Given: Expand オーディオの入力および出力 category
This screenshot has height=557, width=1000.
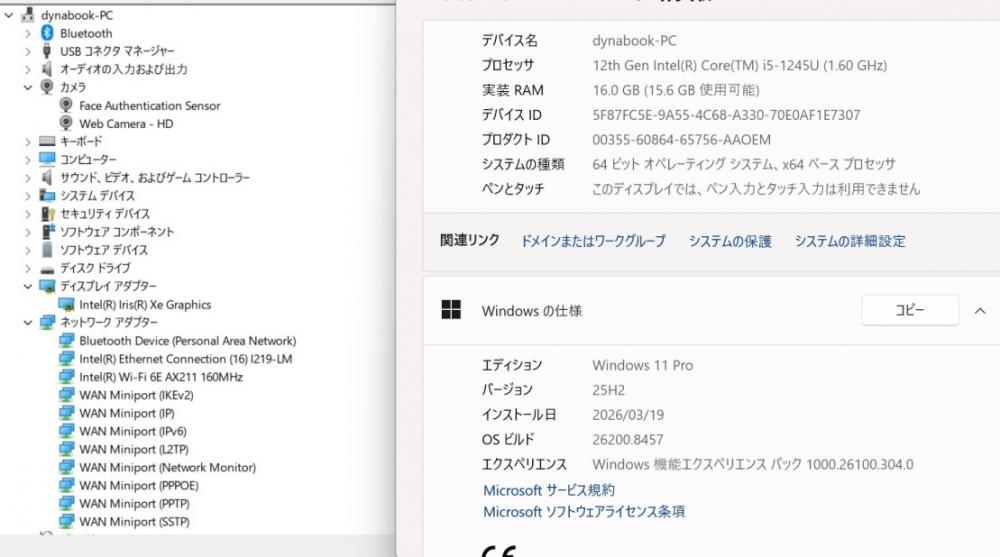Looking at the screenshot, I should coord(27,69).
